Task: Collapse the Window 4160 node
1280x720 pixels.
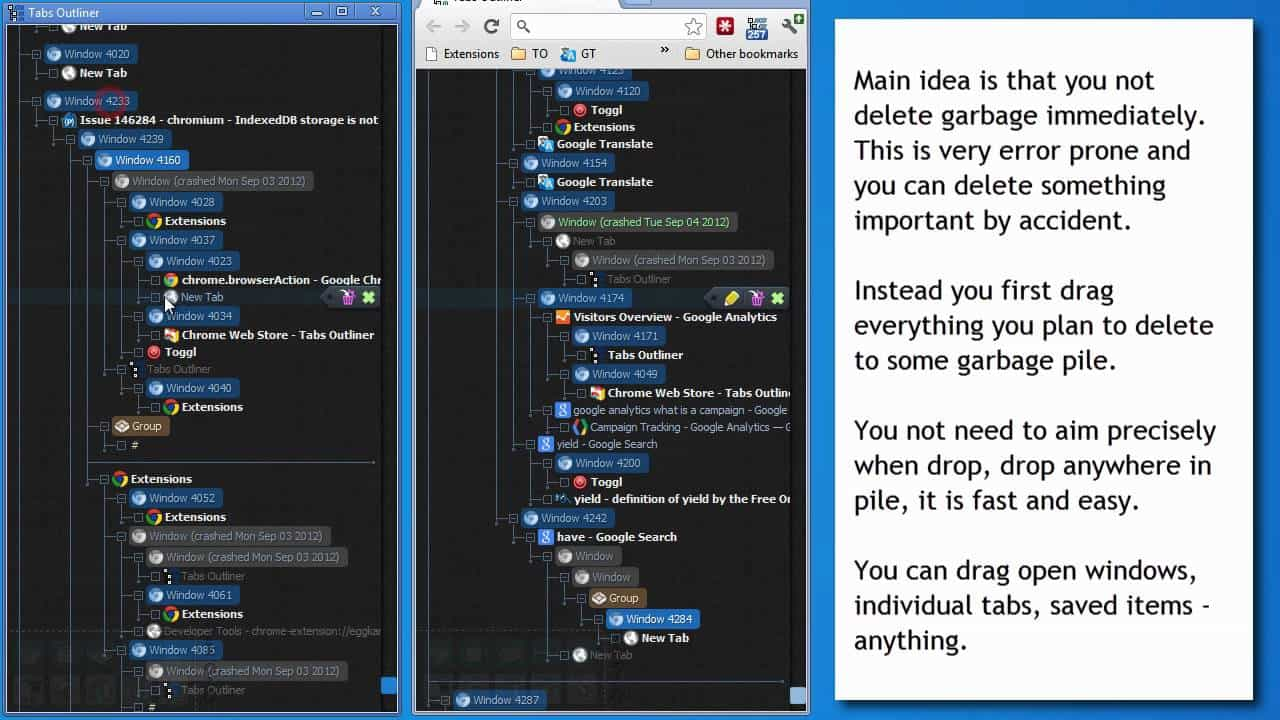Action: [x=87, y=160]
